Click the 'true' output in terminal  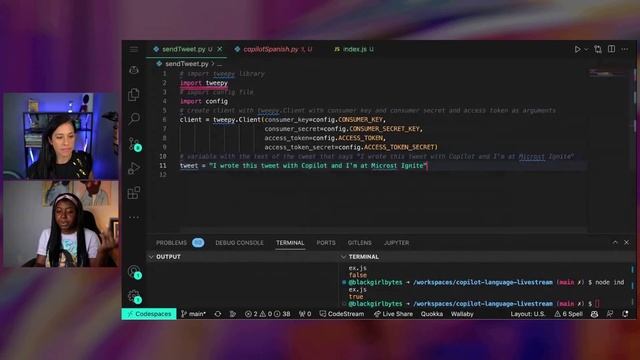point(356,297)
